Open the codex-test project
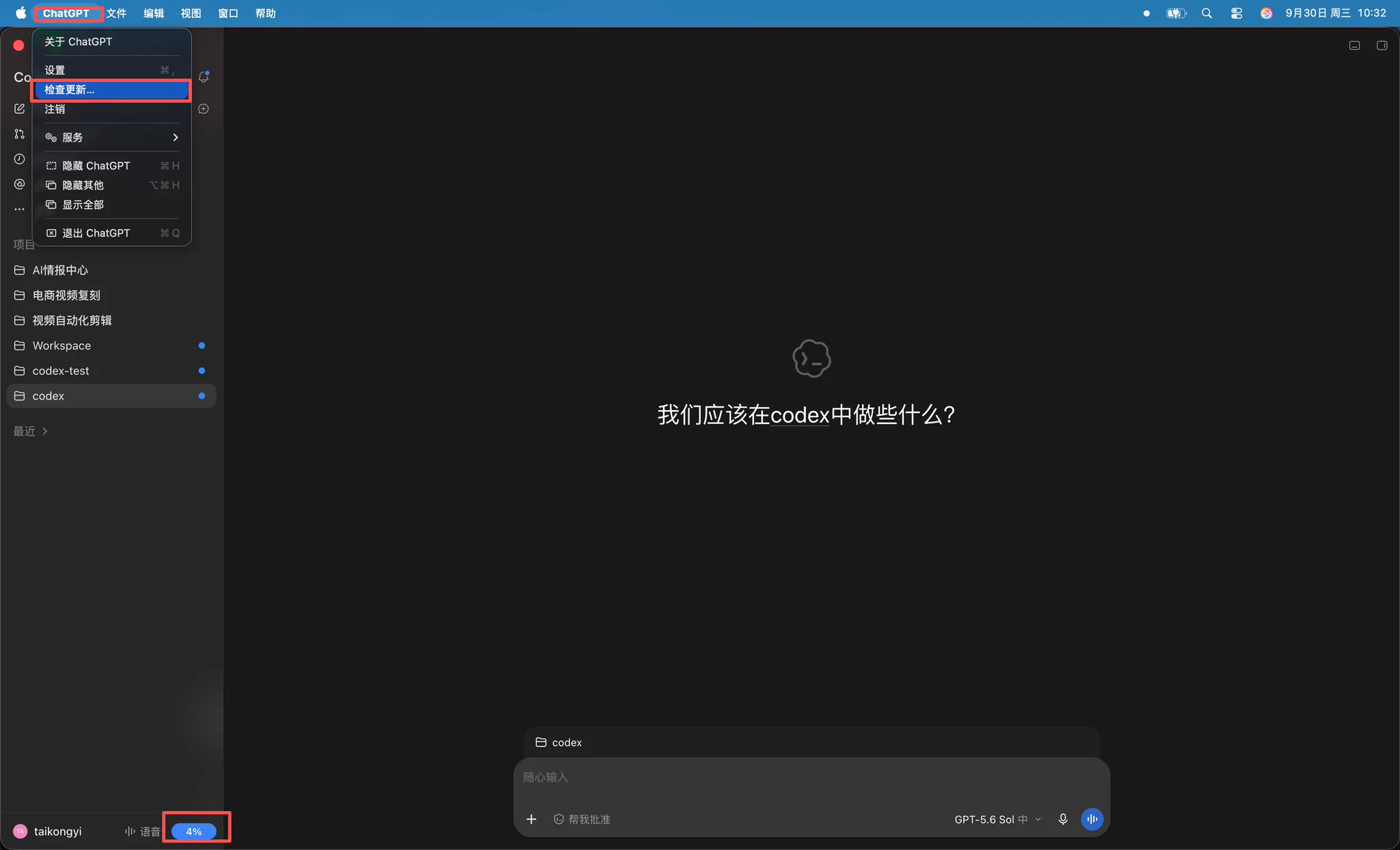Screen dimensions: 1400x850 [111, 371]
